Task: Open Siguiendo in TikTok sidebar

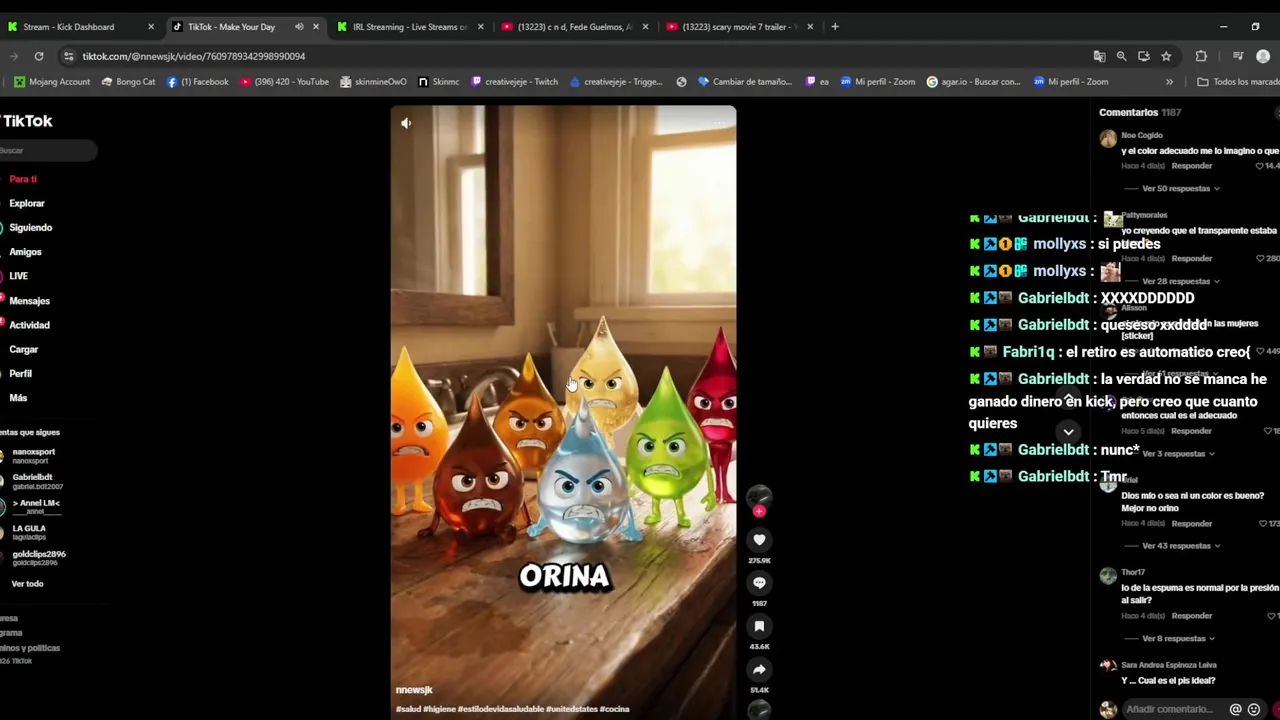Action: pyautogui.click(x=30, y=228)
